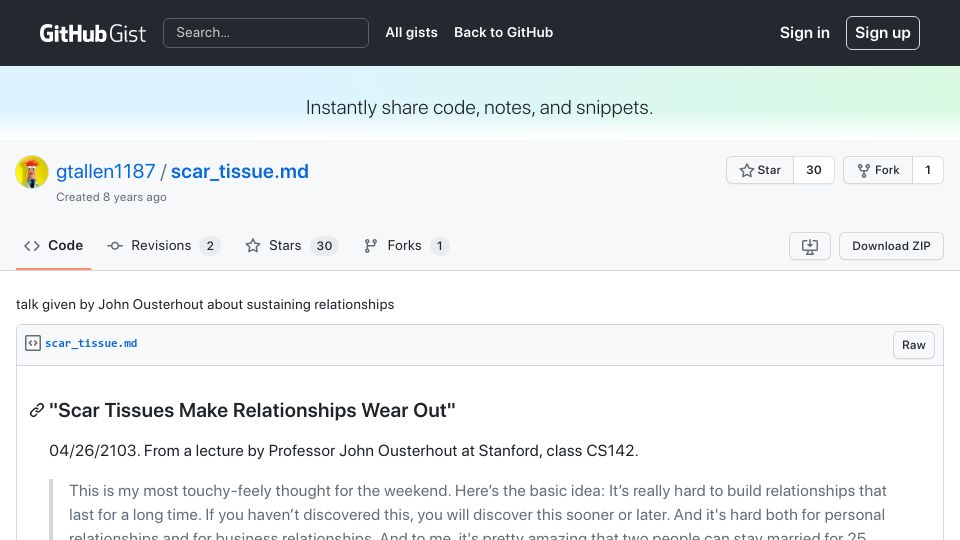Click the heading anchor link icon

point(37,410)
